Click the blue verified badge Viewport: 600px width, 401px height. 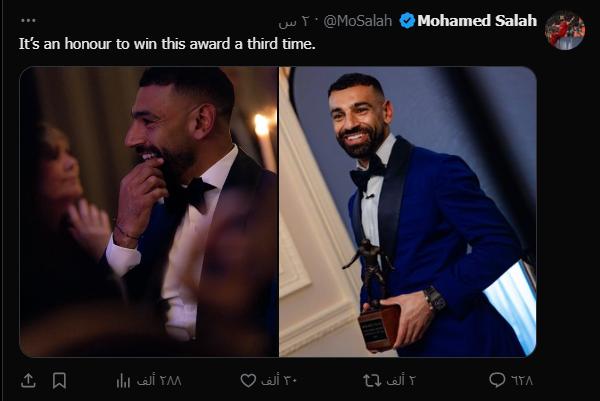tap(407, 21)
